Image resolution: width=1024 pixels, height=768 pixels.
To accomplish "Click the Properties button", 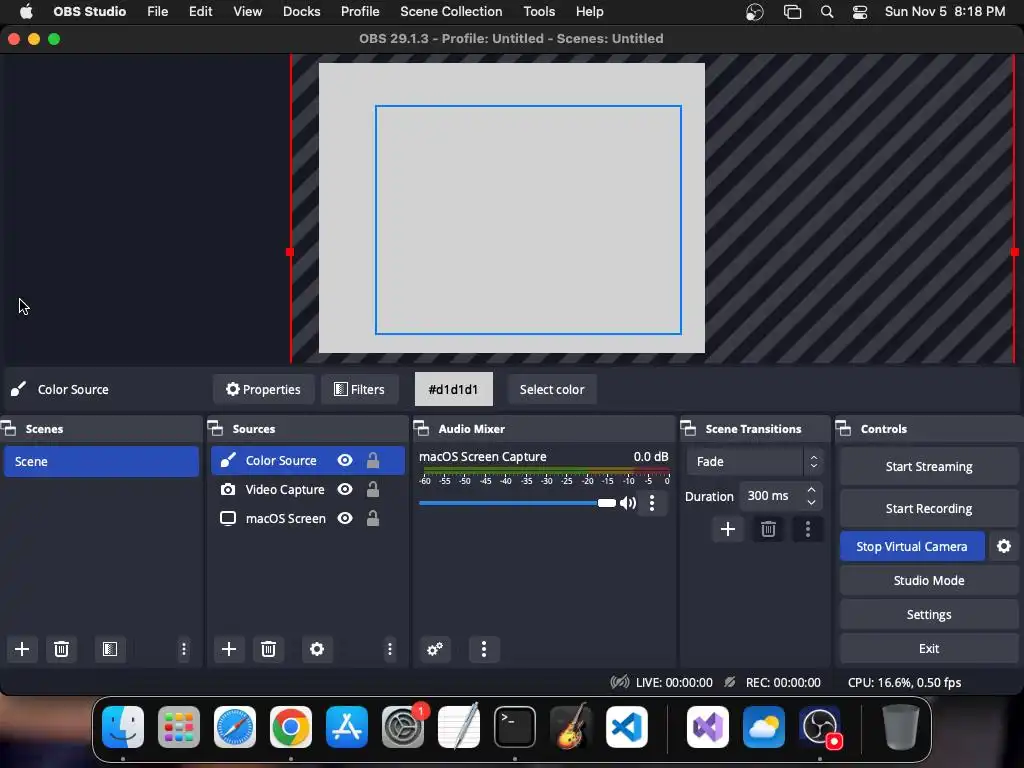I will click(x=263, y=389).
